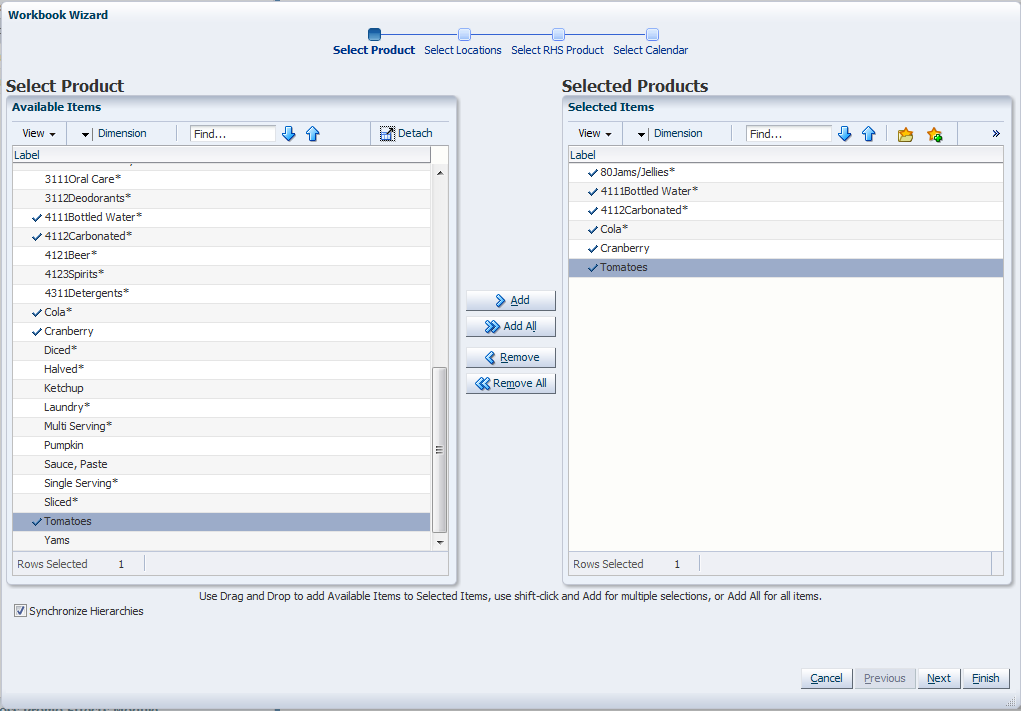This screenshot has height=711, width=1021.
Task: Select Cranberry in Selected Items
Action: (x=786, y=248)
